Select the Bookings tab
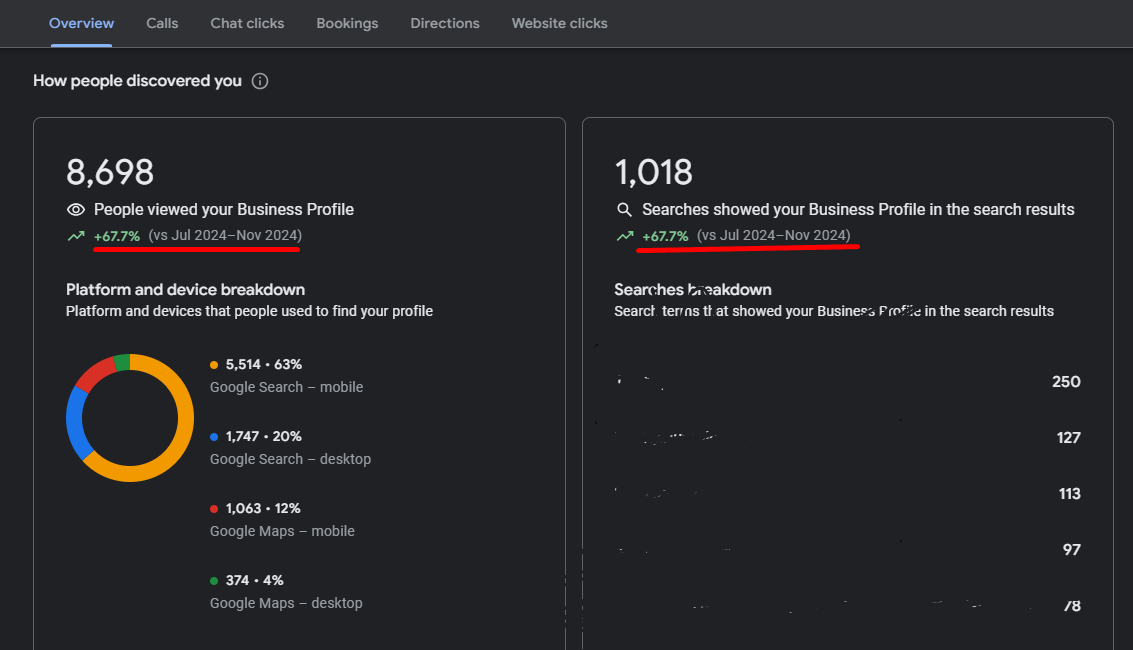Screen dimensions: 1133x650 coord(347,23)
